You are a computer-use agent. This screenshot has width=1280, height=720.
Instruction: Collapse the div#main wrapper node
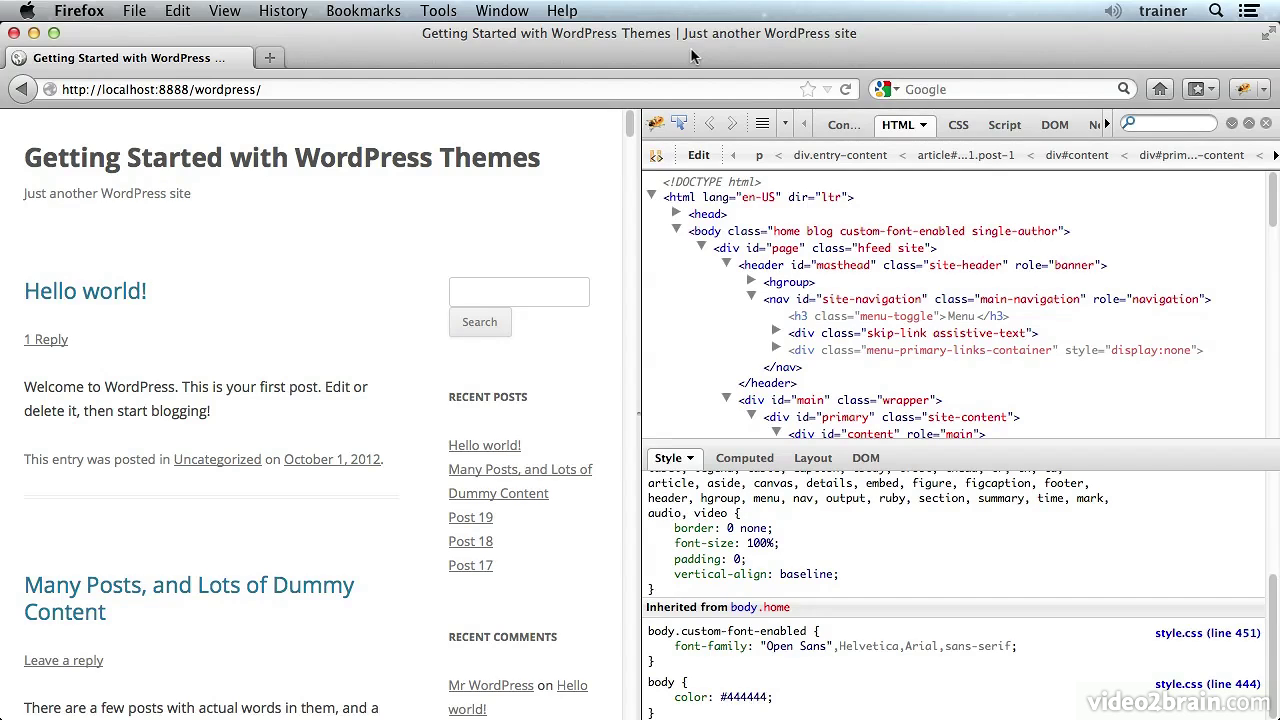[727, 399]
